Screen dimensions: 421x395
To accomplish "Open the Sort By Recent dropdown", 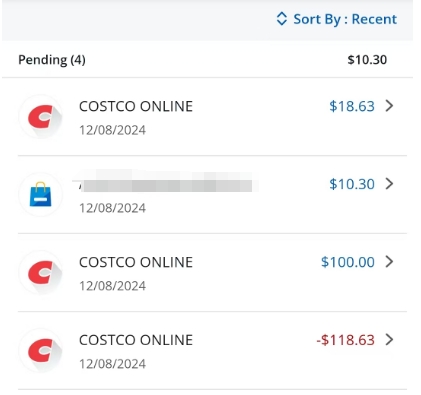I will coord(337,19).
